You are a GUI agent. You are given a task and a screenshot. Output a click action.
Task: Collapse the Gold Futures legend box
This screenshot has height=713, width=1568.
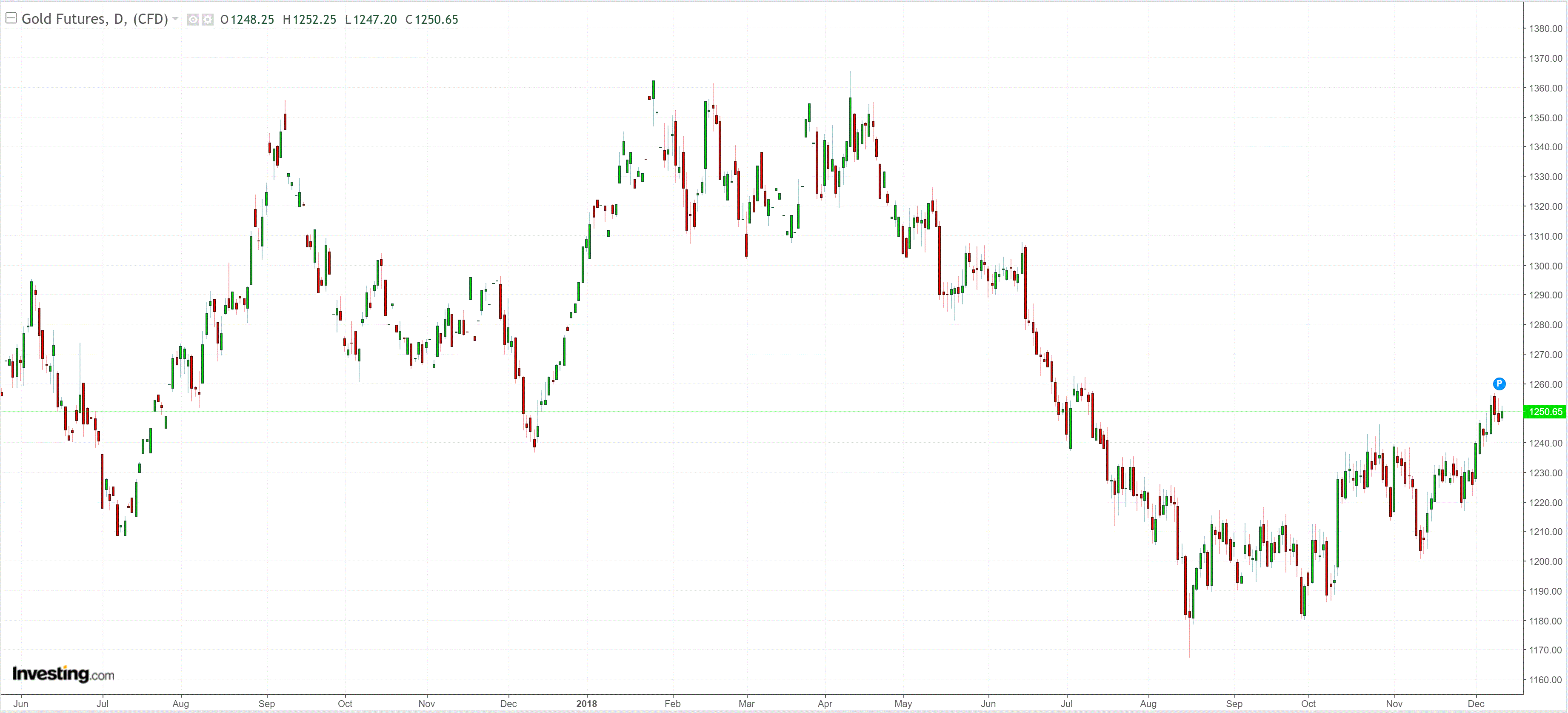click(x=10, y=18)
